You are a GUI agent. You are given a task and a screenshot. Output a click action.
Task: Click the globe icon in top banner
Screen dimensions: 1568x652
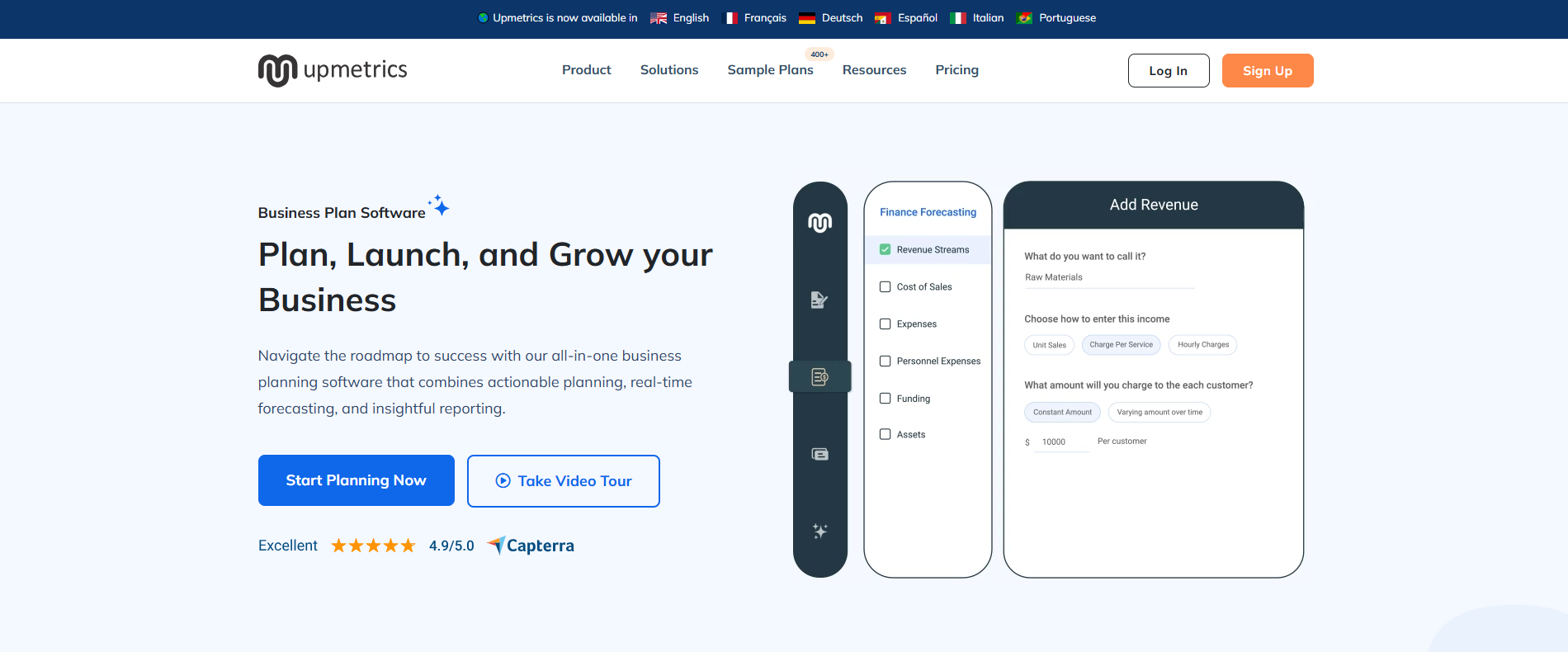(483, 17)
